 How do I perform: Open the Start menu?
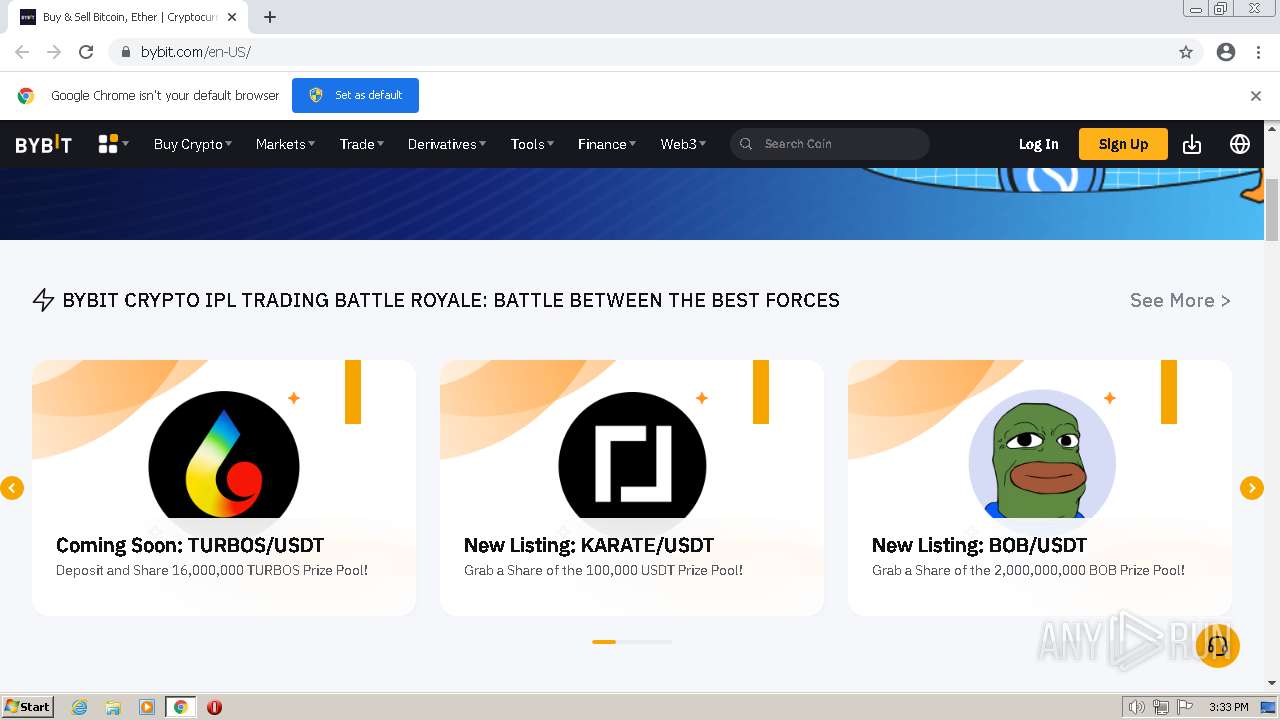click(27, 707)
